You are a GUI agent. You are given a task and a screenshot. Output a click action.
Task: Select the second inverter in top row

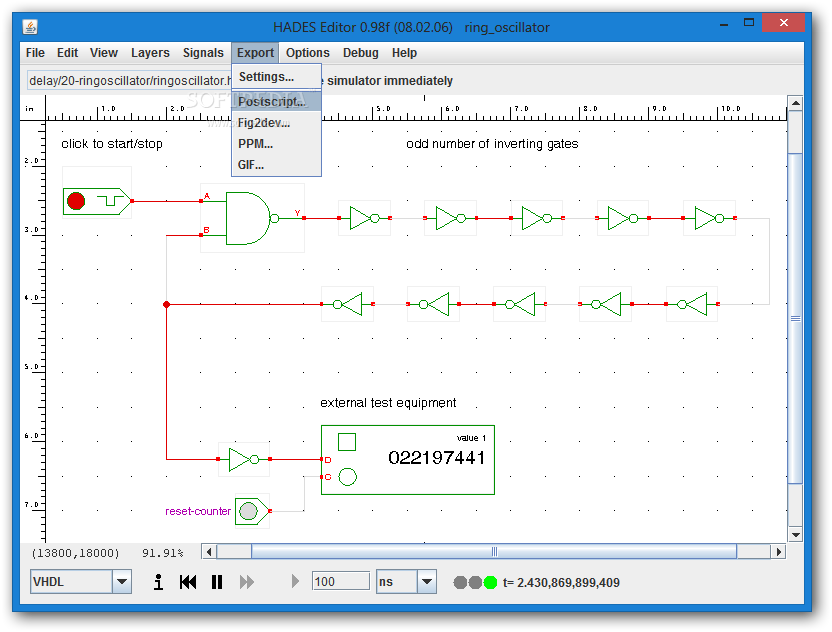pyautogui.click(x=450, y=218)
